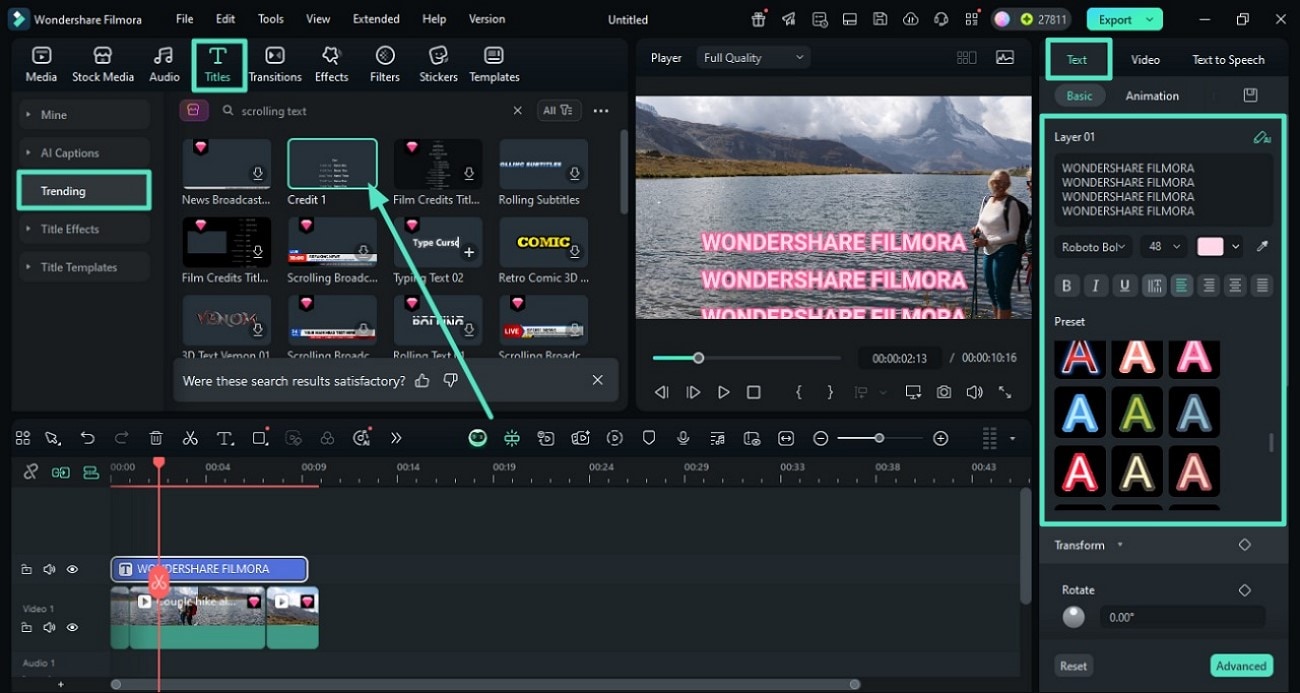Take a snapshot with the camera icon
The height and width of the screenshot is (693, 1300).
click(944, 393)
